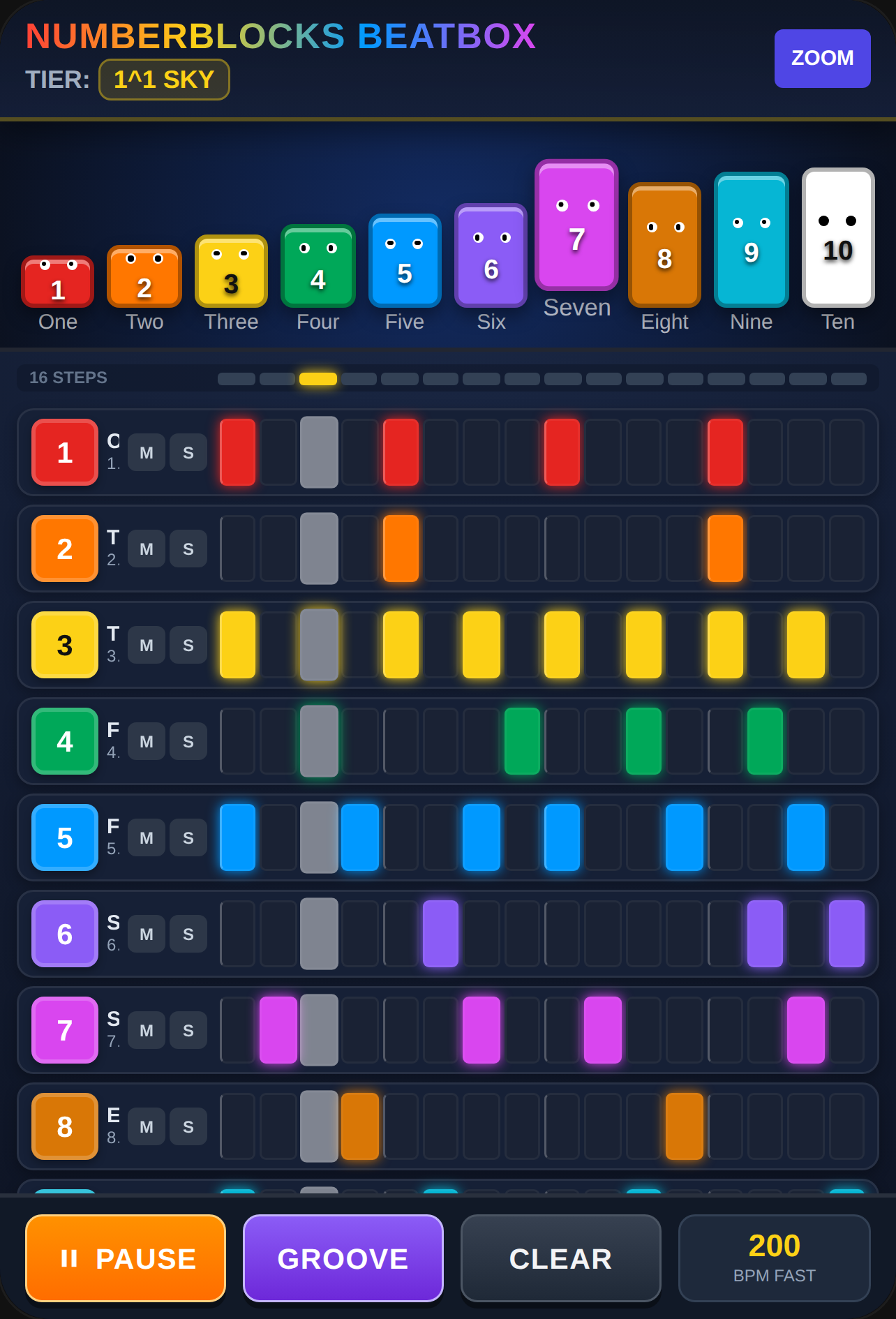Tap the blue Five block character
This screenshot has width=896, height=1319.
(405, 261)
